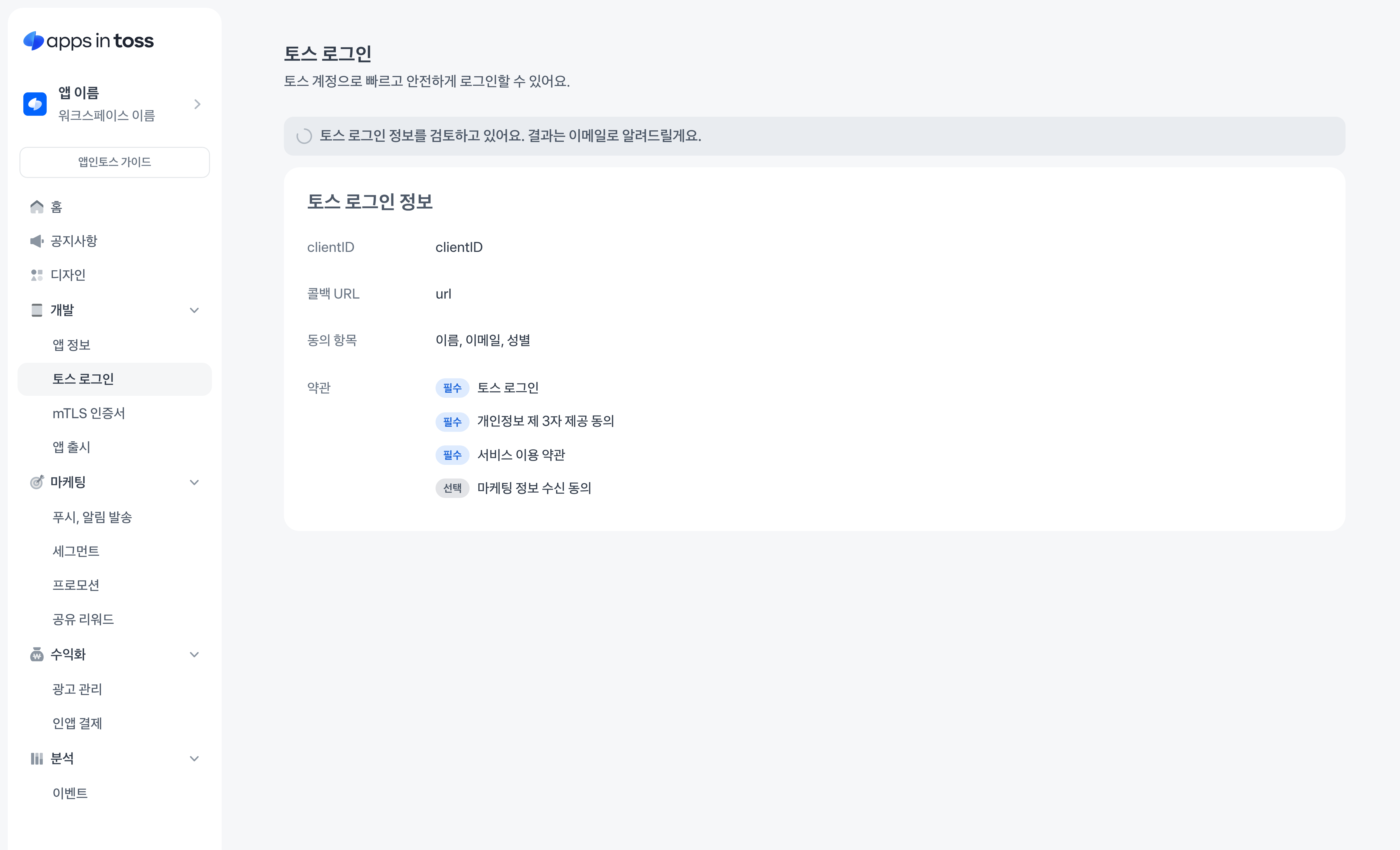Click the 수익화 money bag icon
Viewport: 1400px width, 850px height.
click(x=37, y=655)
